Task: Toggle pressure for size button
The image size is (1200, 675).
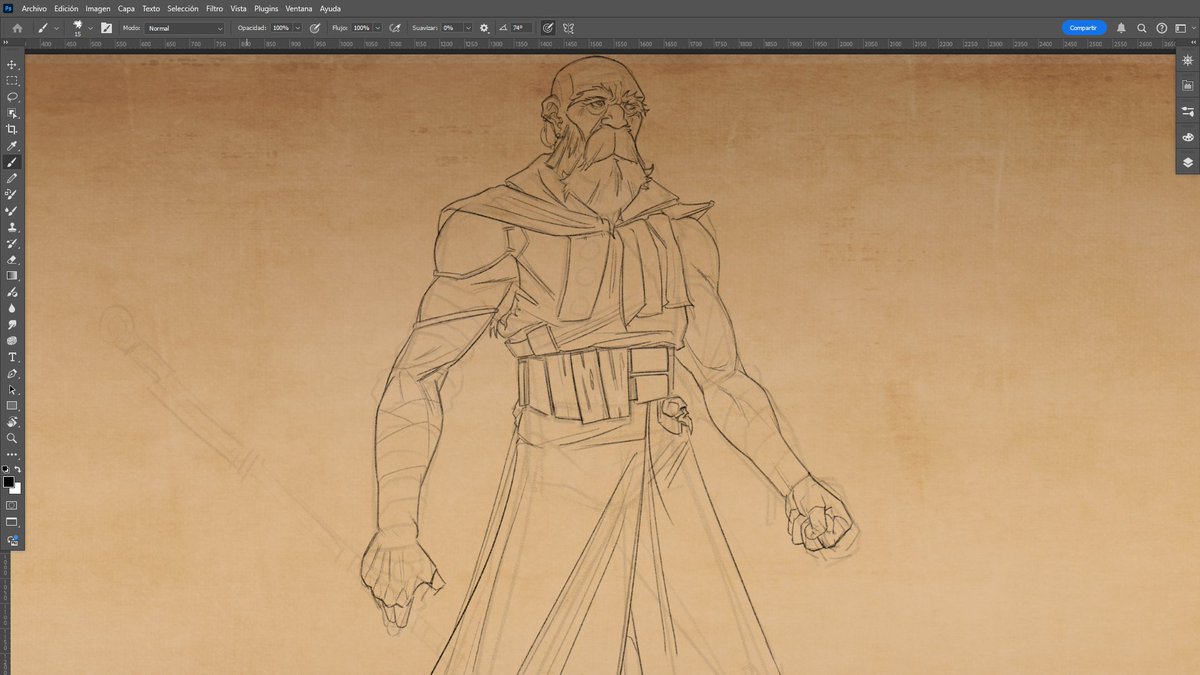Action: click(x=548, y=28)
